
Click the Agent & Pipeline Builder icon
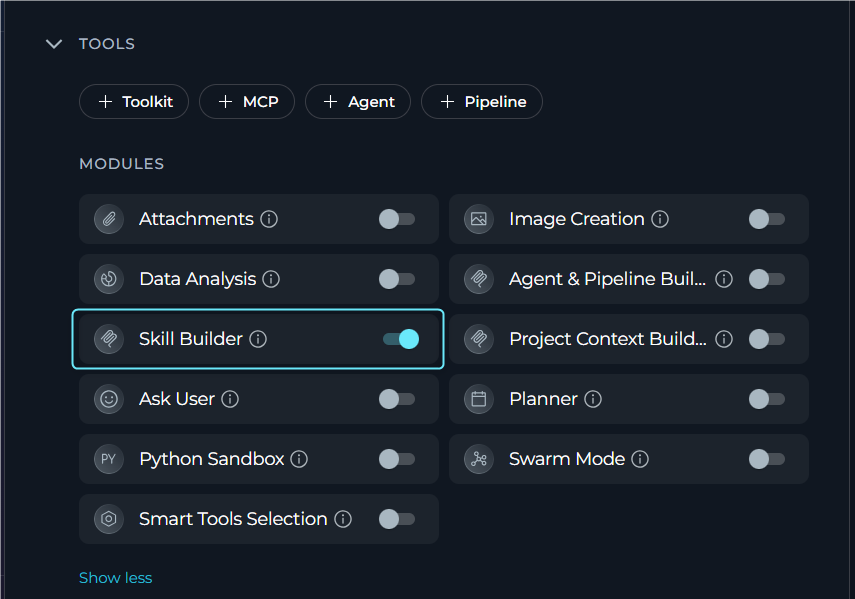479,279
